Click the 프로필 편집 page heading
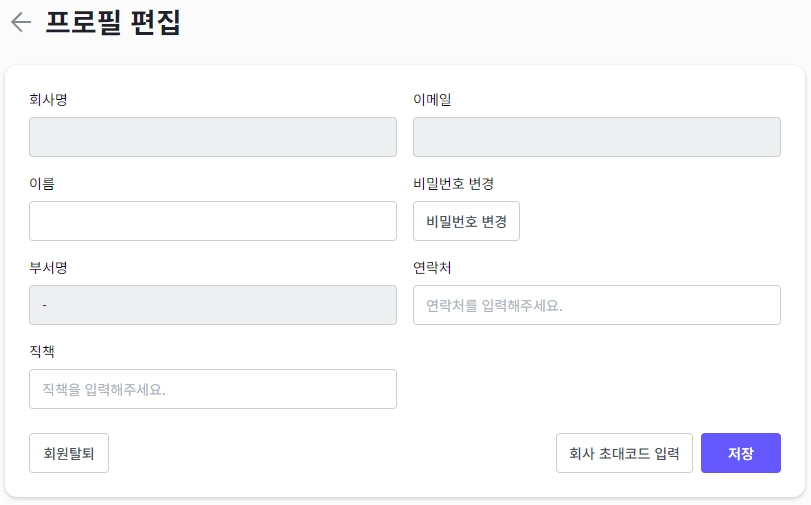The image size is (811, 505). [x=113, y=23]
